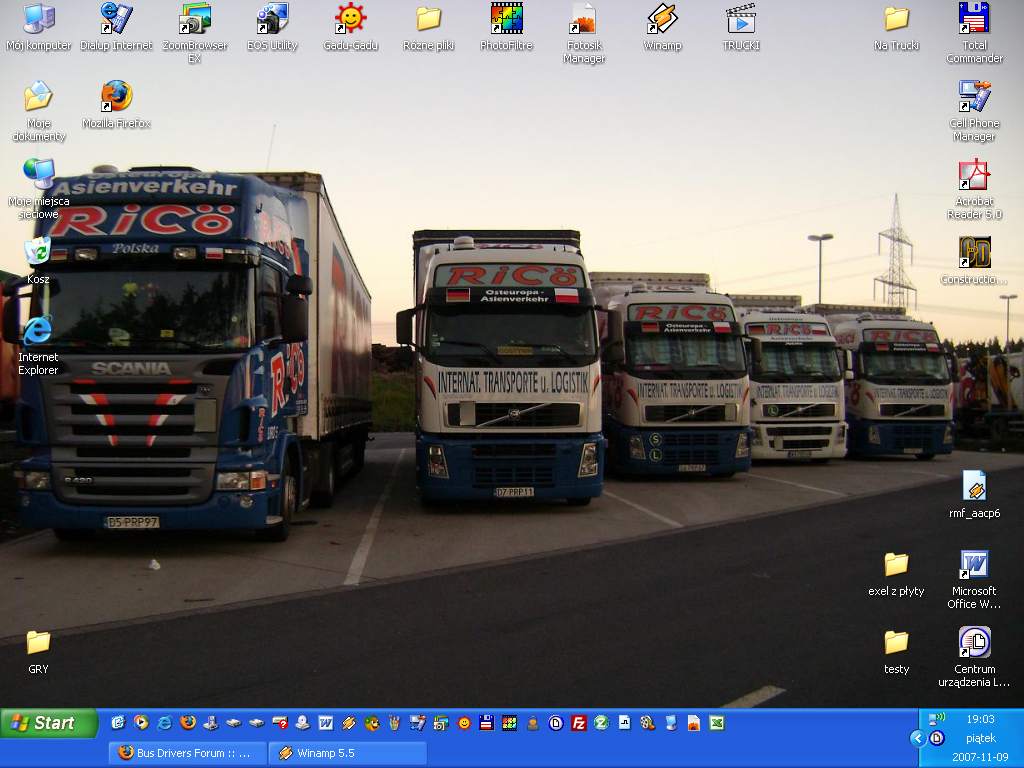Expand hidden system tray icons
The height and width of the screenshot is (768, 1024).
click(x=918, y=739)
